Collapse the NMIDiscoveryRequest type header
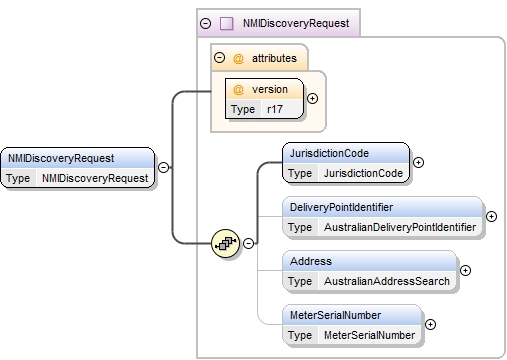The height and width of the screenshot is (360, 507). pos(205,23)
